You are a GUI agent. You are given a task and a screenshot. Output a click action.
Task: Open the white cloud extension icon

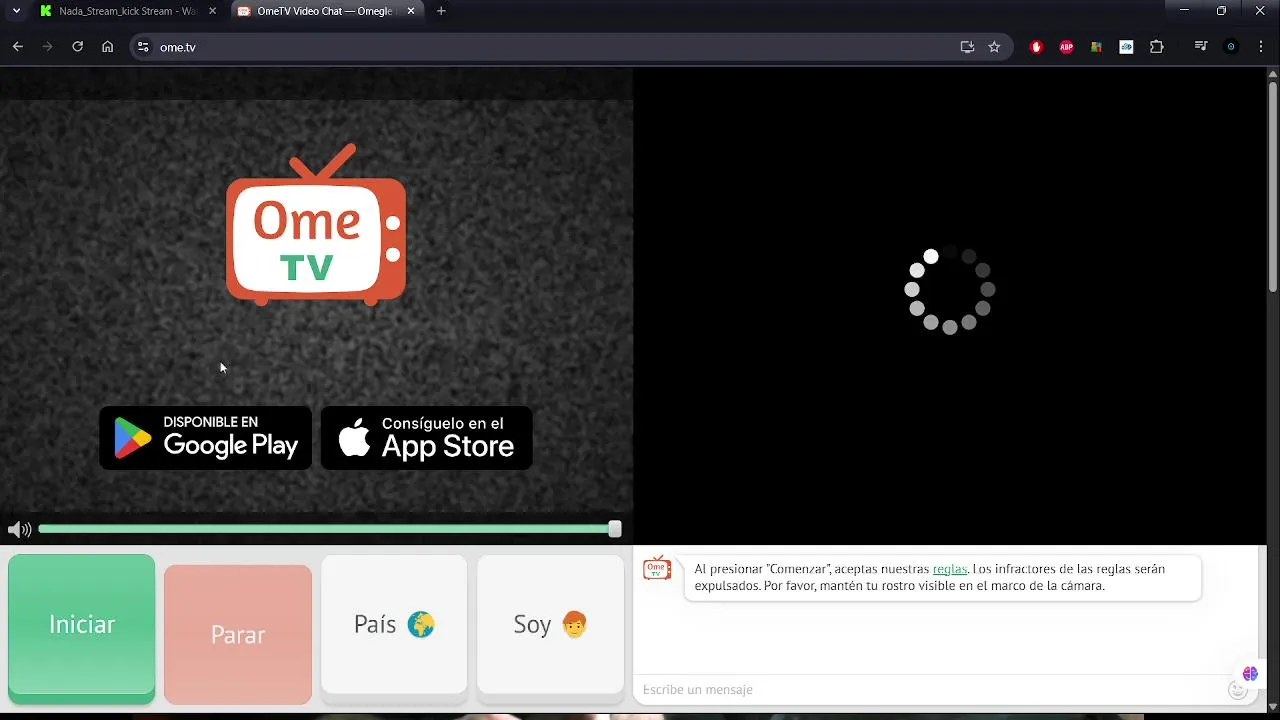tap(1126, 47)
